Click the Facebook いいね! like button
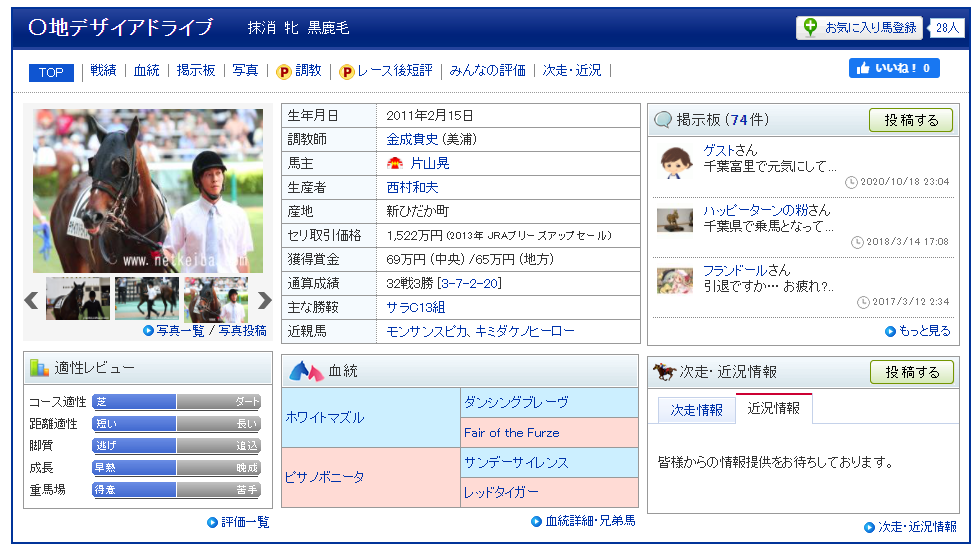Viewport: 978px width, 552px height. 894,68
